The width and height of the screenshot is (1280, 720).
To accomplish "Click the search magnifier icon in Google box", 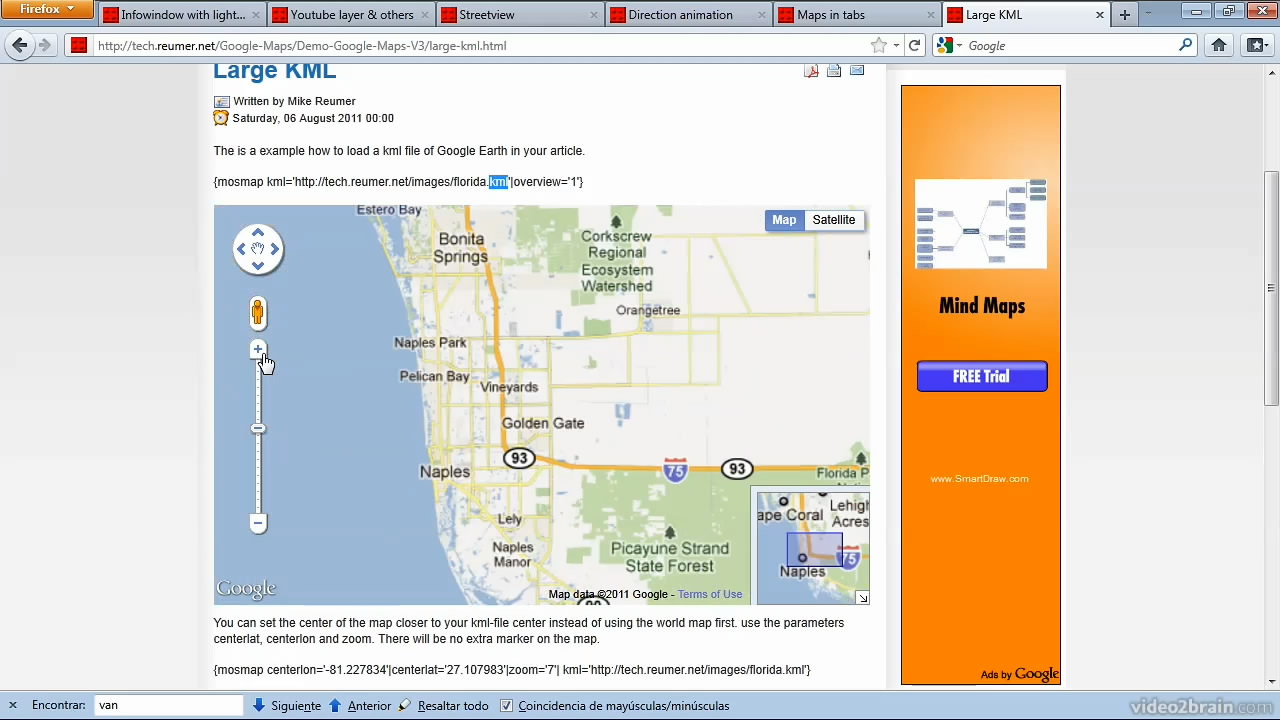I will [1186, 45].
